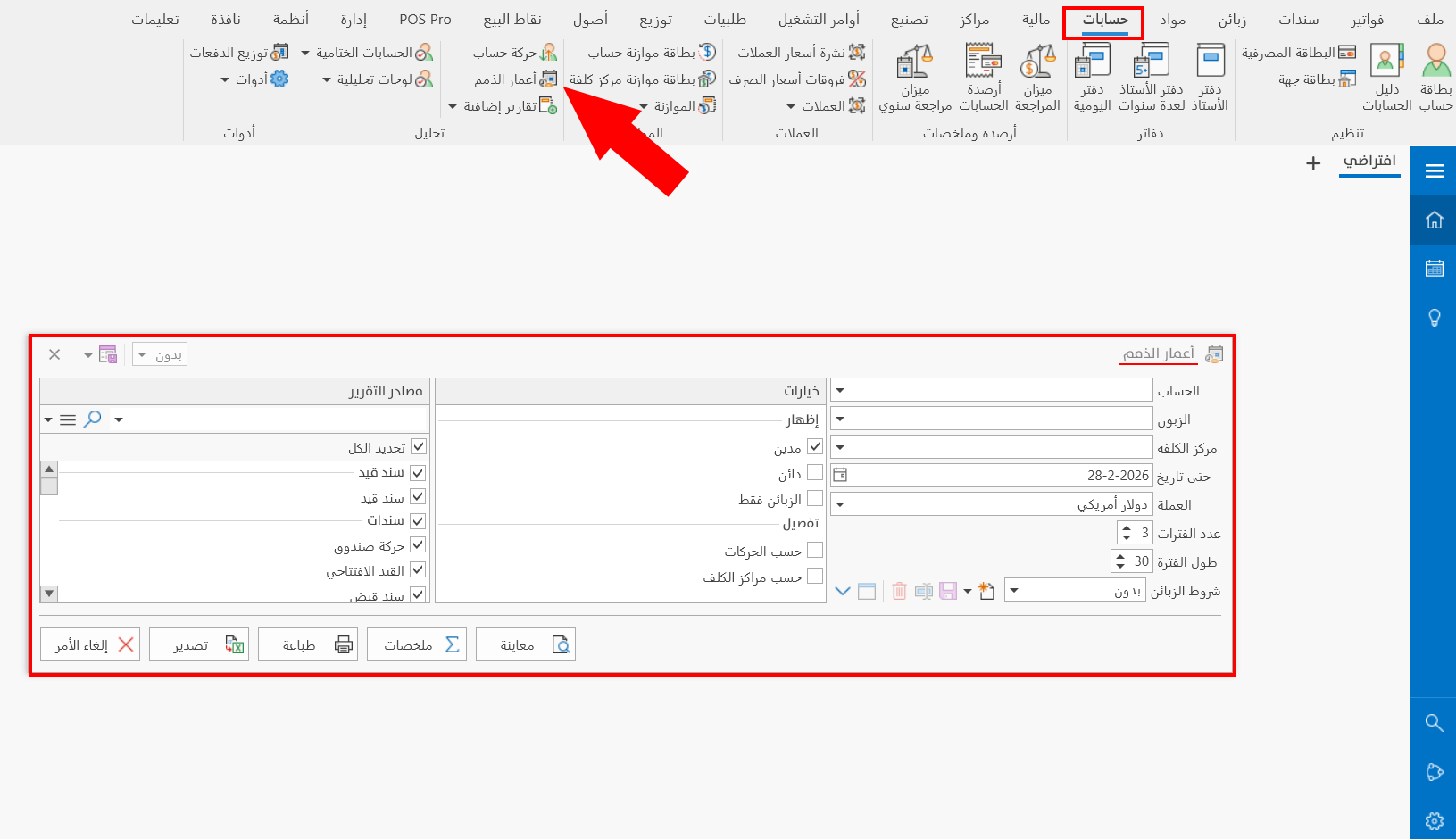The width and height of the screenshot is (1456, 839).
Task: Open بطاقة موازنة حساب
Action: click(652, 53)
